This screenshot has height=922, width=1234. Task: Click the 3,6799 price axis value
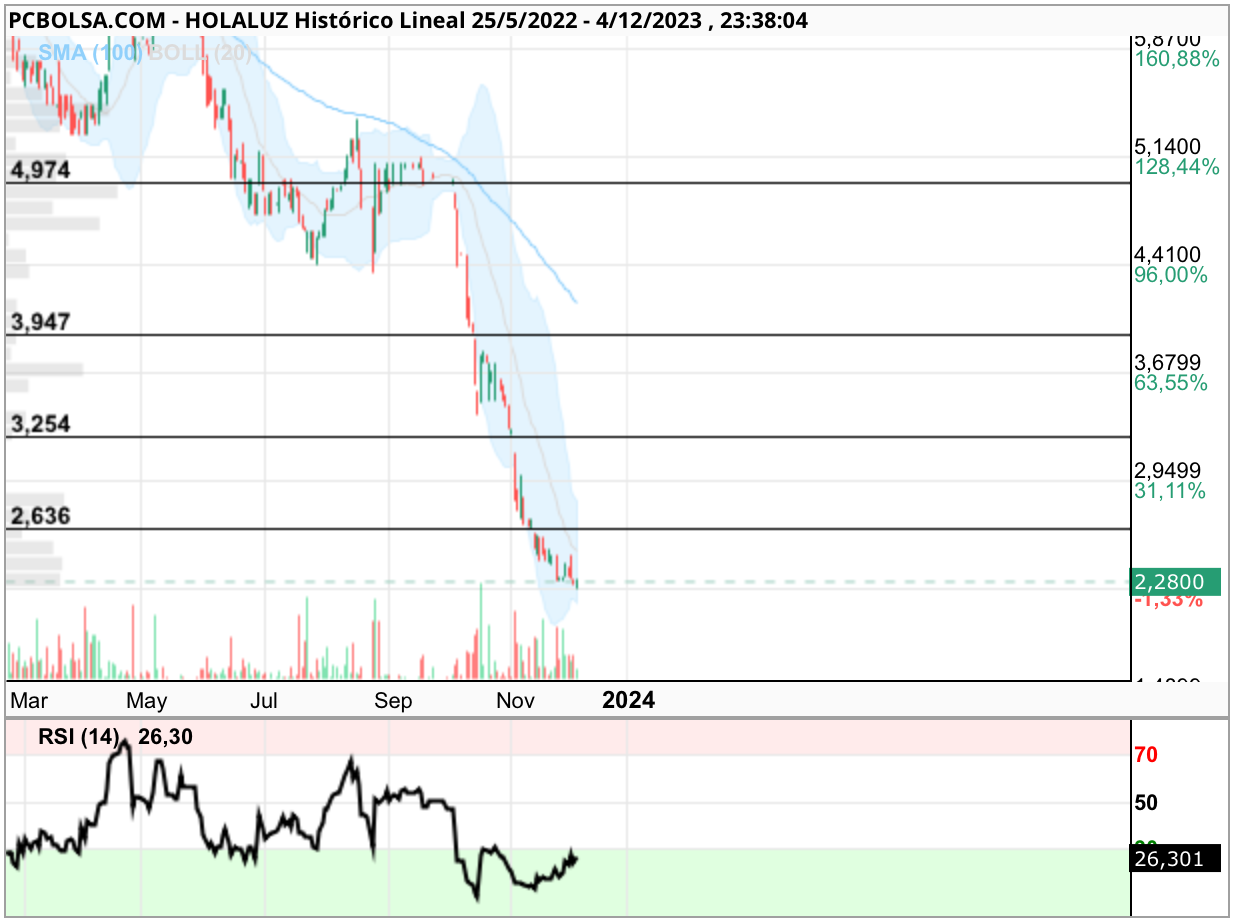[1168, 362]
